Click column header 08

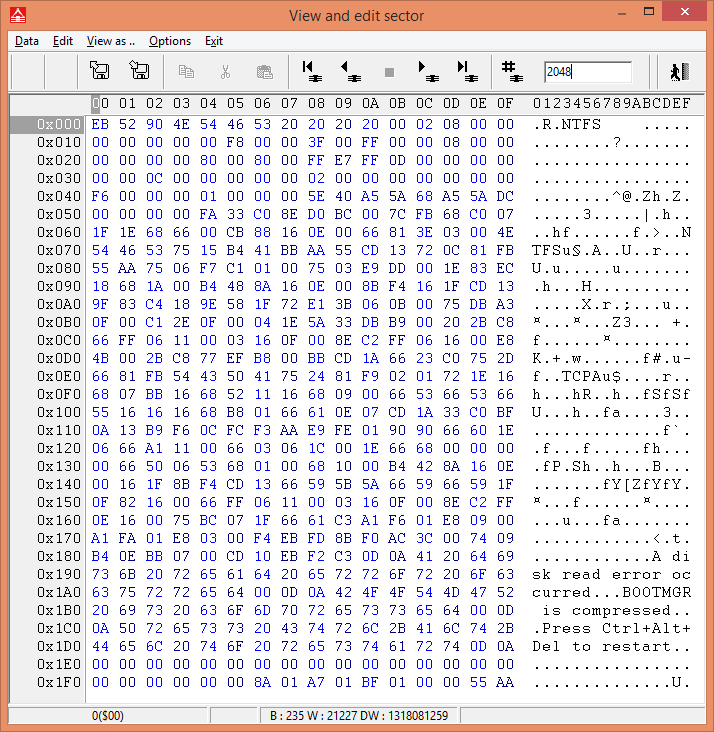point(316,103)
